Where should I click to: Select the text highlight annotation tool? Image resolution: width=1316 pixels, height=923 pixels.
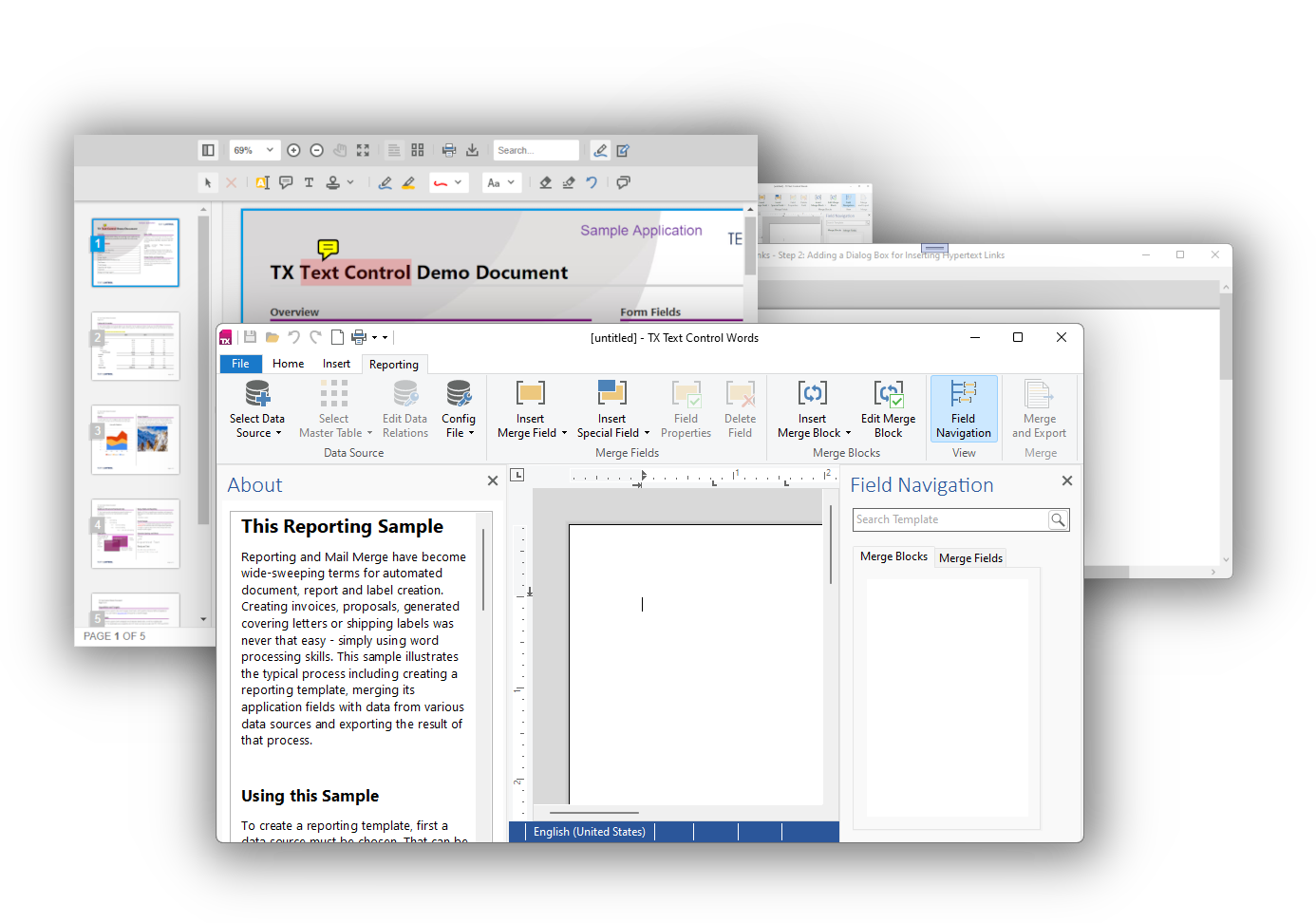pyautogui.click(x=263, y=182)
